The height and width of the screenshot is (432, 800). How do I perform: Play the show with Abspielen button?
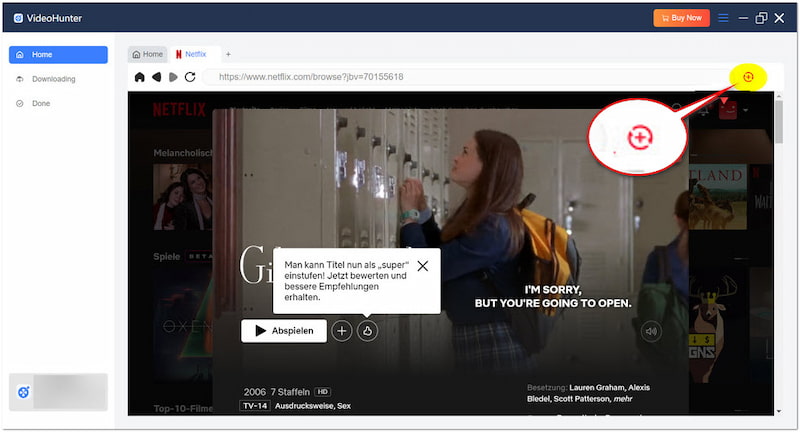pos(284,331)
